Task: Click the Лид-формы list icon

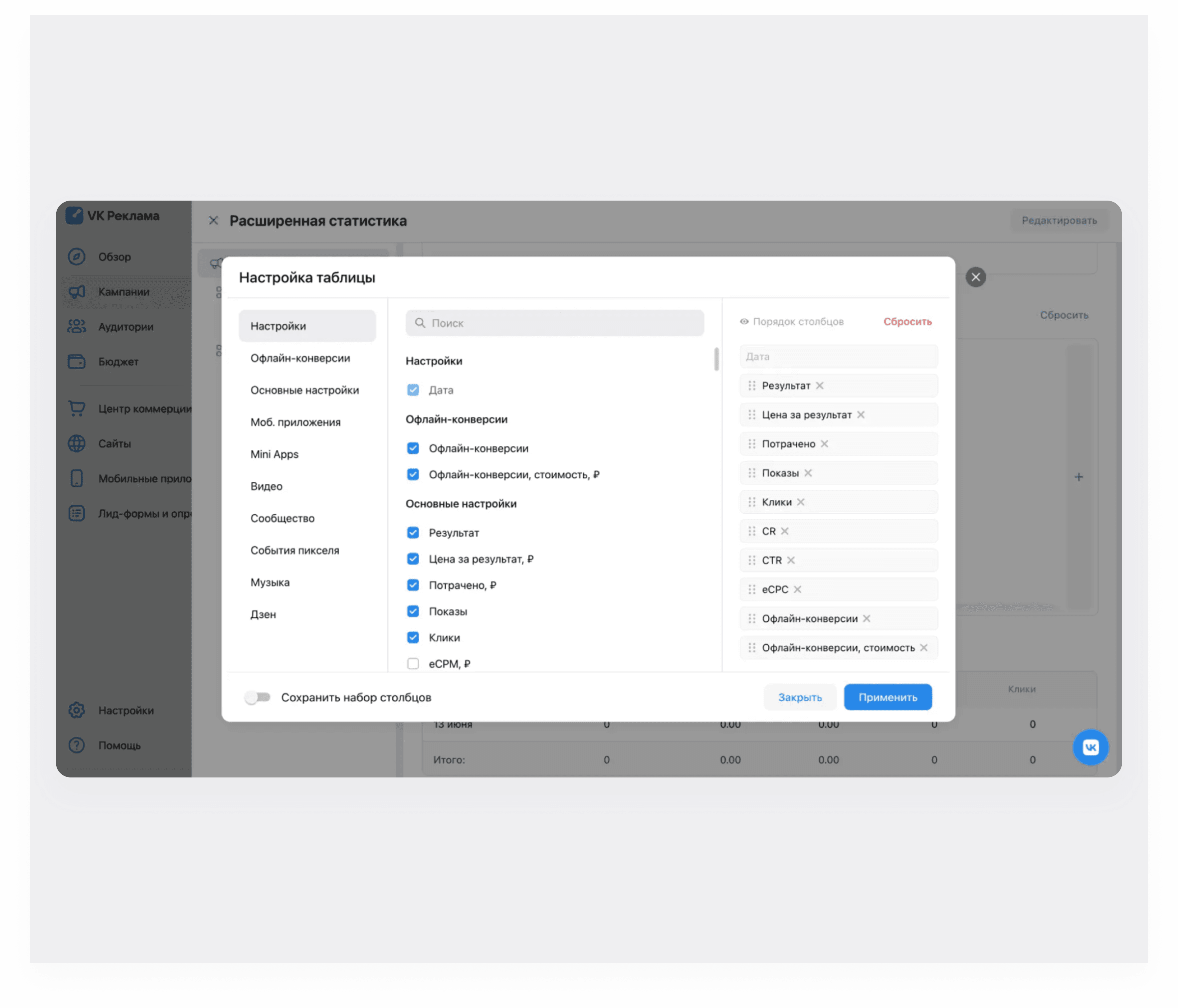Action: 77,513
